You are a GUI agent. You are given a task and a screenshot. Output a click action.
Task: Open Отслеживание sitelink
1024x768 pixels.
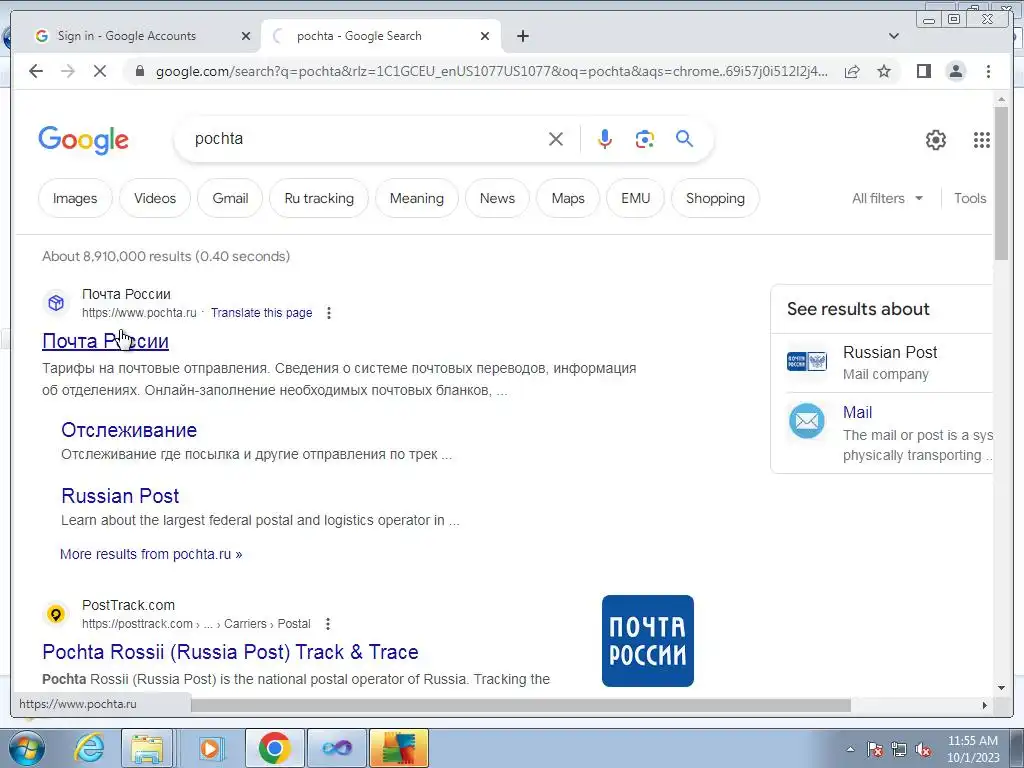pos(129,430)
